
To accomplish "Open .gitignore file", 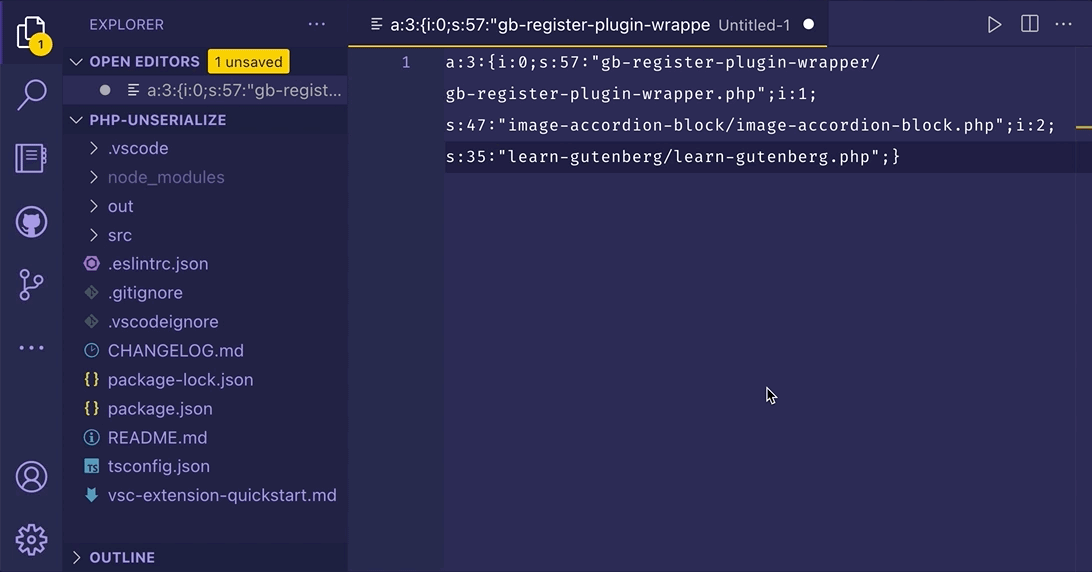I will pyautogui.click(x=146, y=293).
